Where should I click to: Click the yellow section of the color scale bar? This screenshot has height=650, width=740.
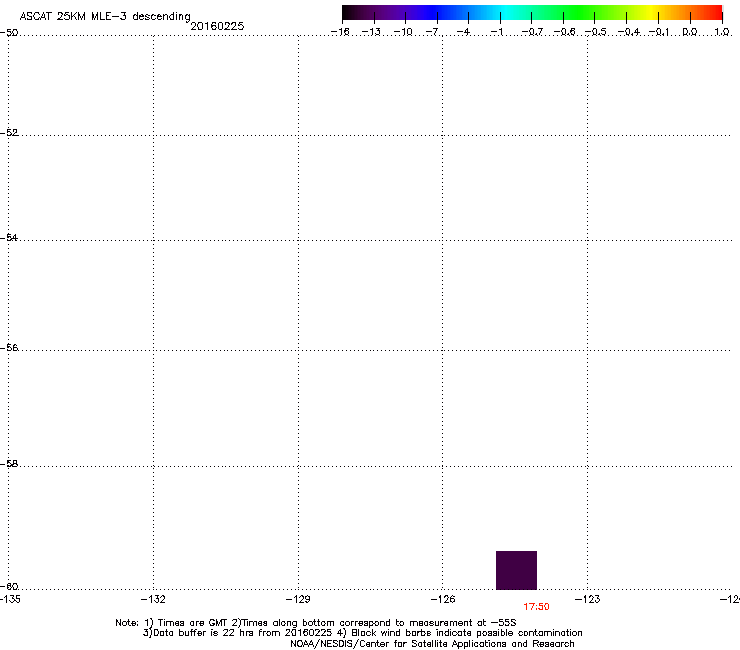[651, 12]
